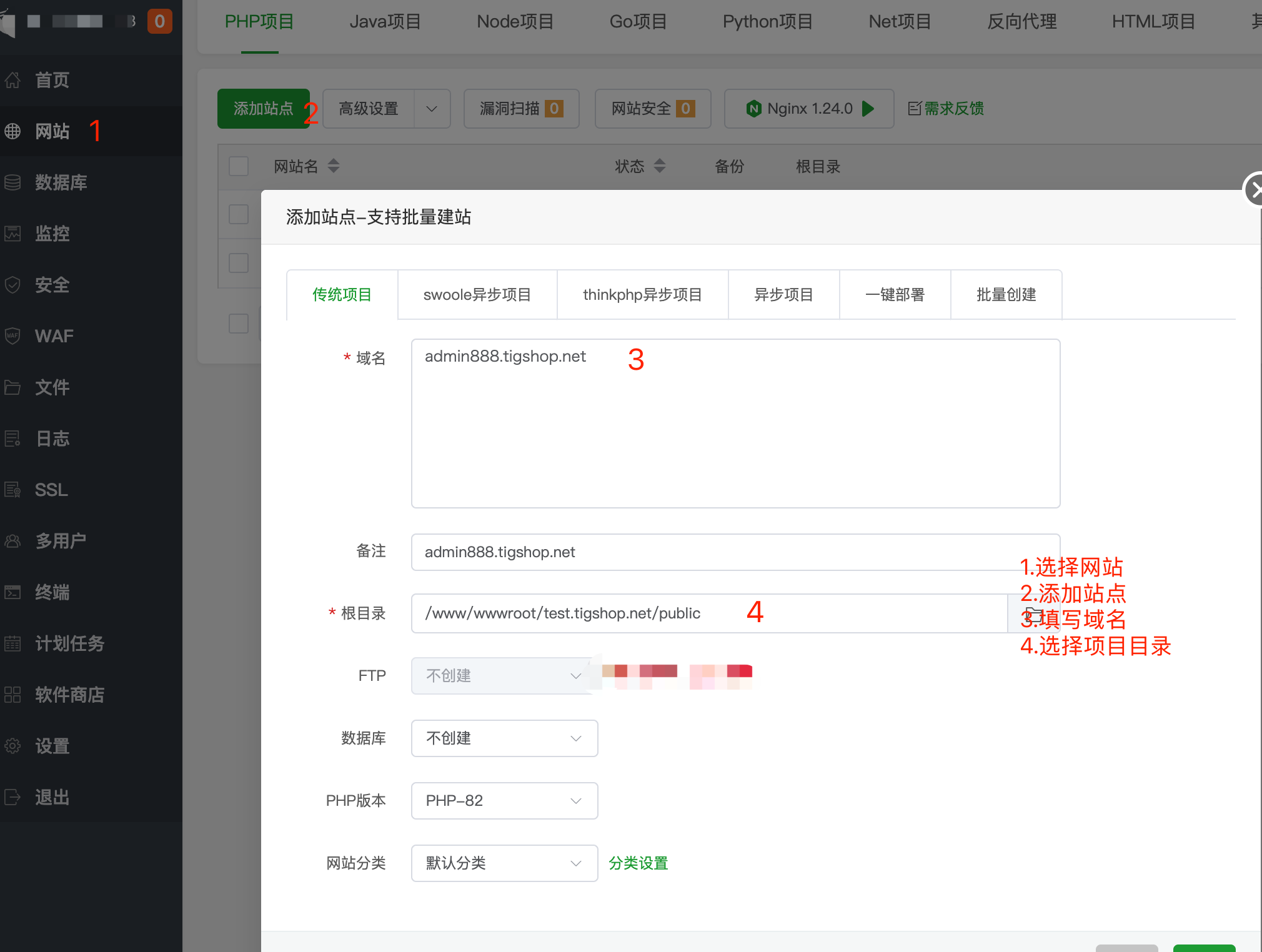Viewport: 1262px width, 952px height.
Task: Click into the 备注 input field
Action: coord(736,552)
